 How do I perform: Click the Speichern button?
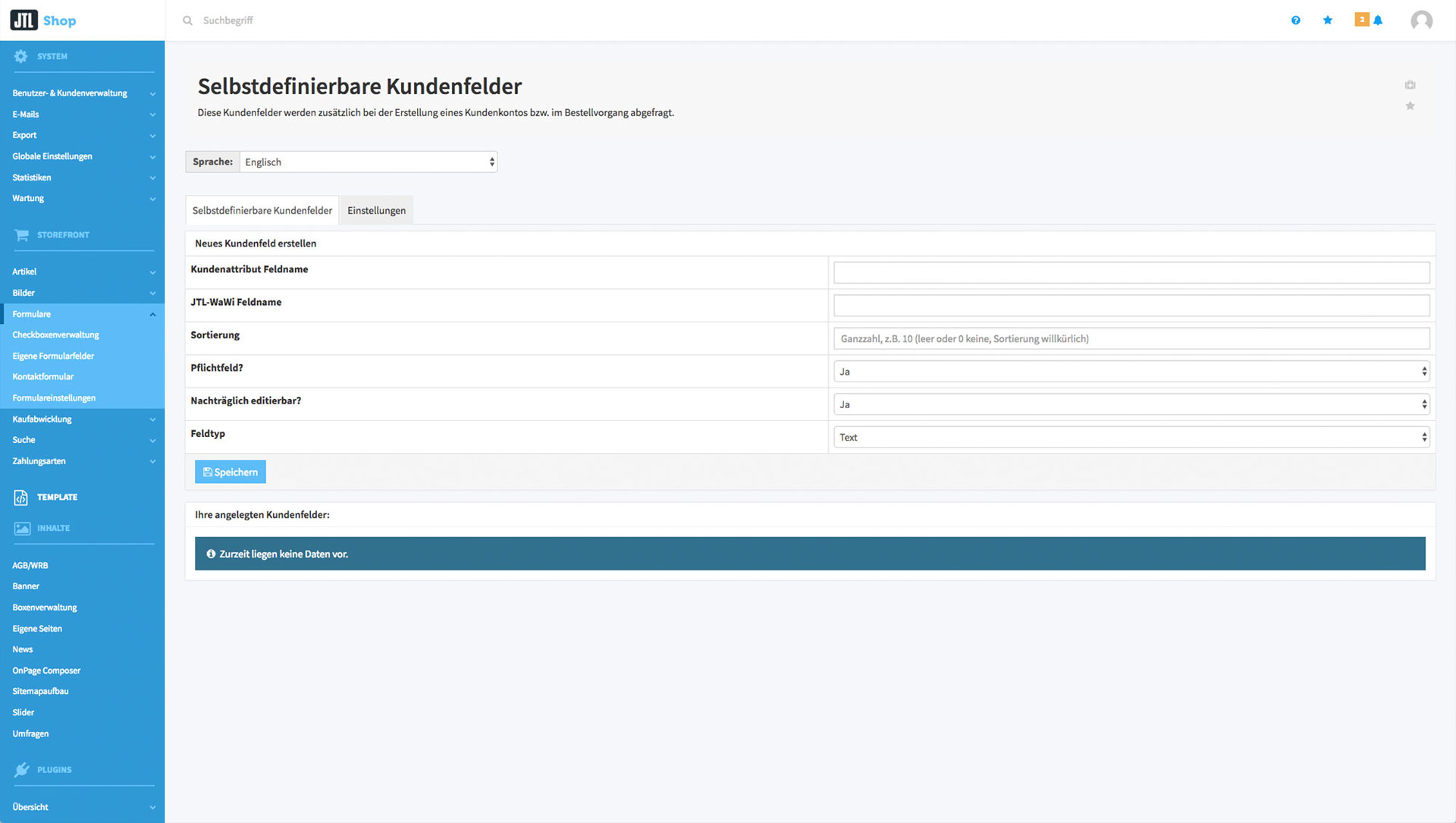click(231, 473)
